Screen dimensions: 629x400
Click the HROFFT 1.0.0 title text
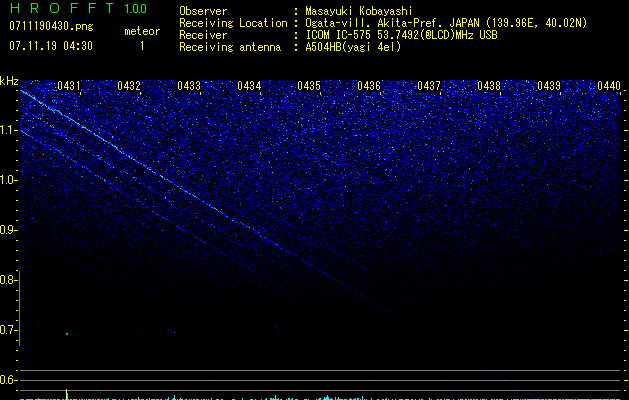(79, 8)
